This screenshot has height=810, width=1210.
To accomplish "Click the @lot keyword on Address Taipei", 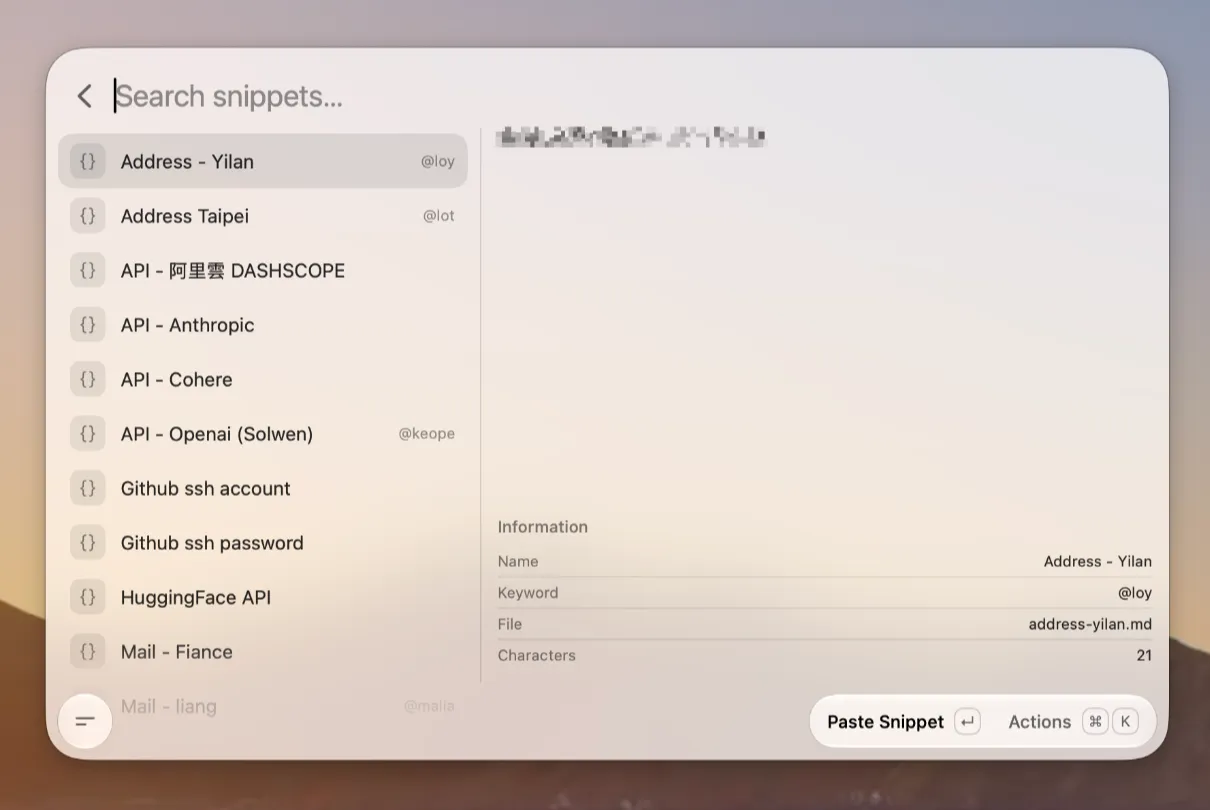I will [439, 216].
